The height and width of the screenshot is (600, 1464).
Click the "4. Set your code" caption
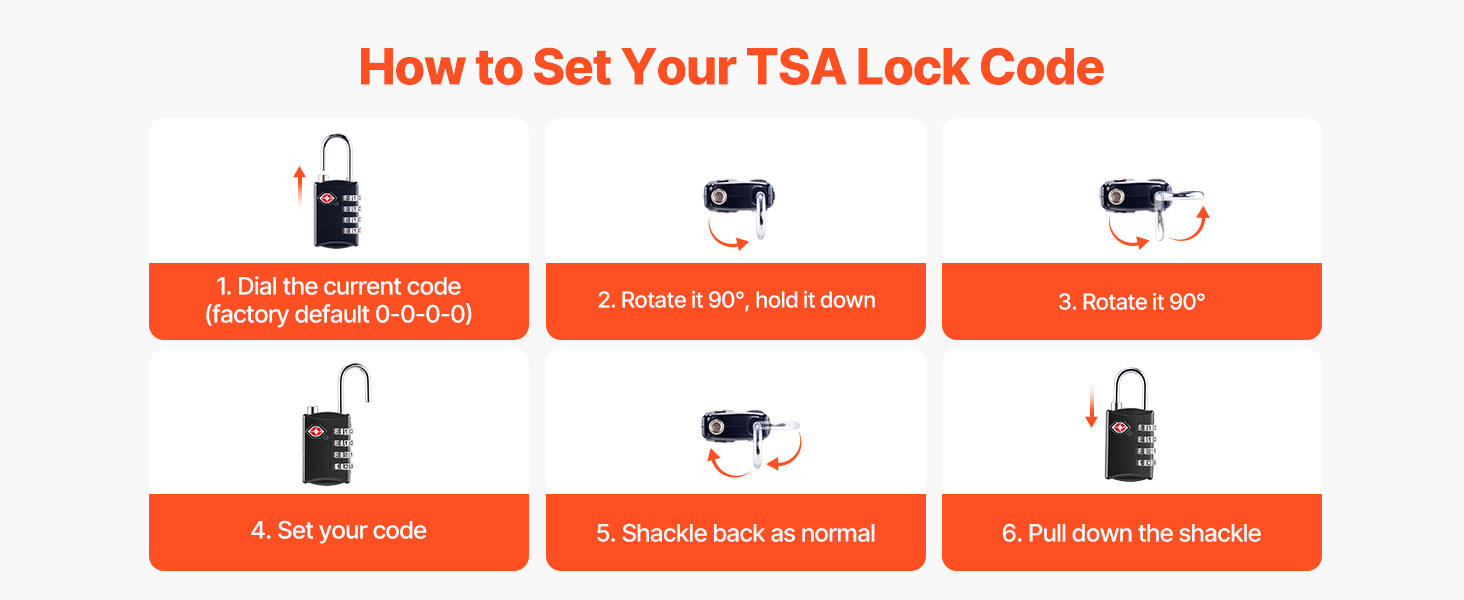[338, 531]
